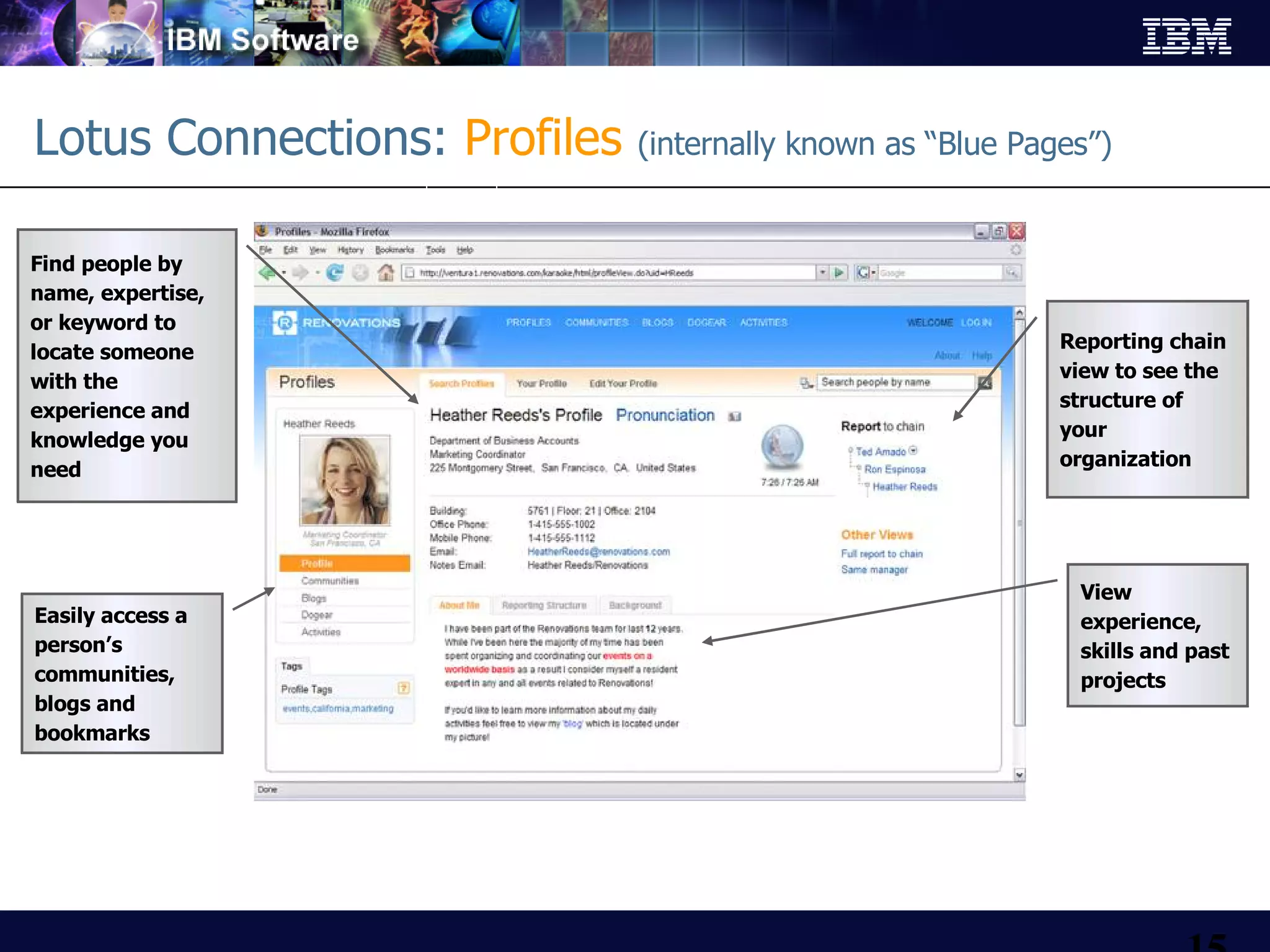This screenshot has width=1270, height=952.
Task: Open the File menu
Action: pyautogui.click(x=265, y=250)
